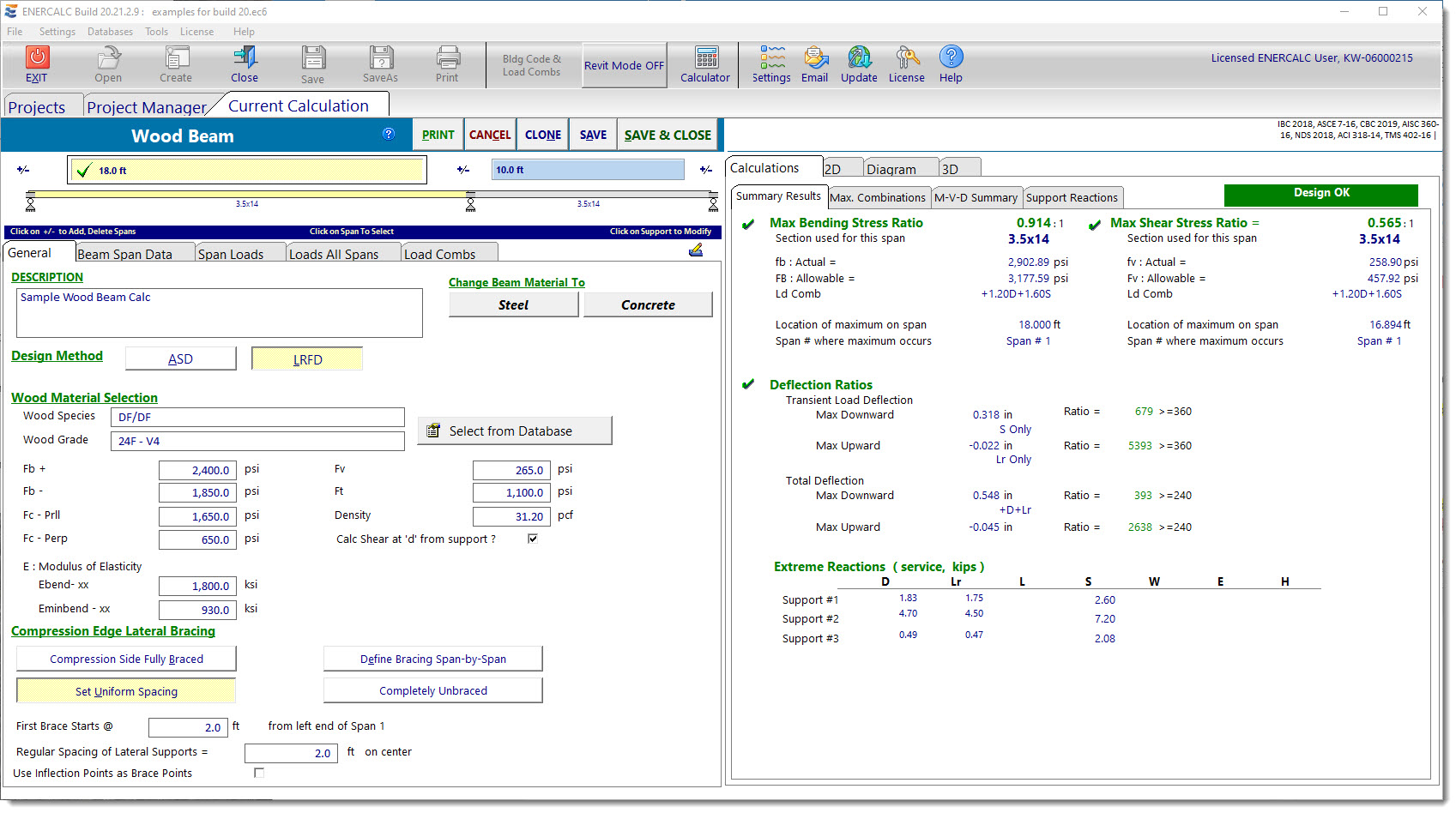Image resolution: width=1456 pixels, height=813 pixels.
Task: Click the pencil edit icon above description
Action: pyautogui.click(x=696, y=250)
